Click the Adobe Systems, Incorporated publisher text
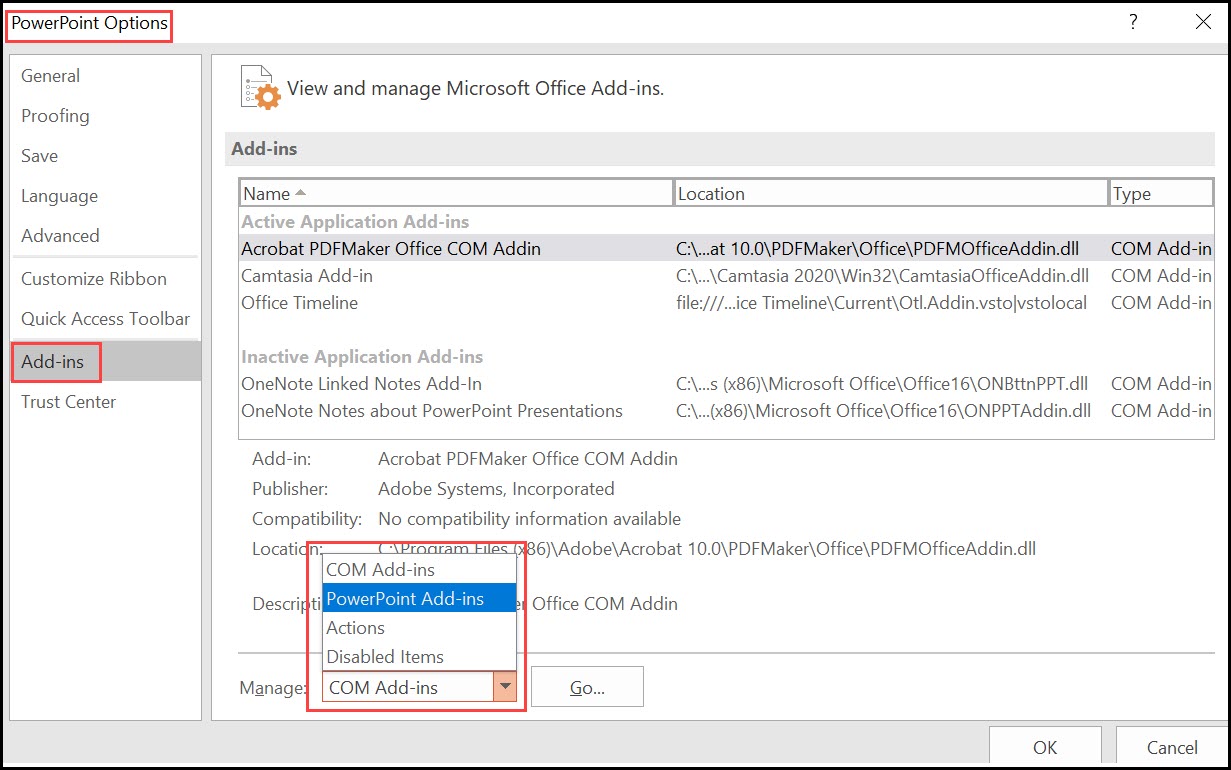The height and width of the screenshot is (770, 1231). coord(496,490)
